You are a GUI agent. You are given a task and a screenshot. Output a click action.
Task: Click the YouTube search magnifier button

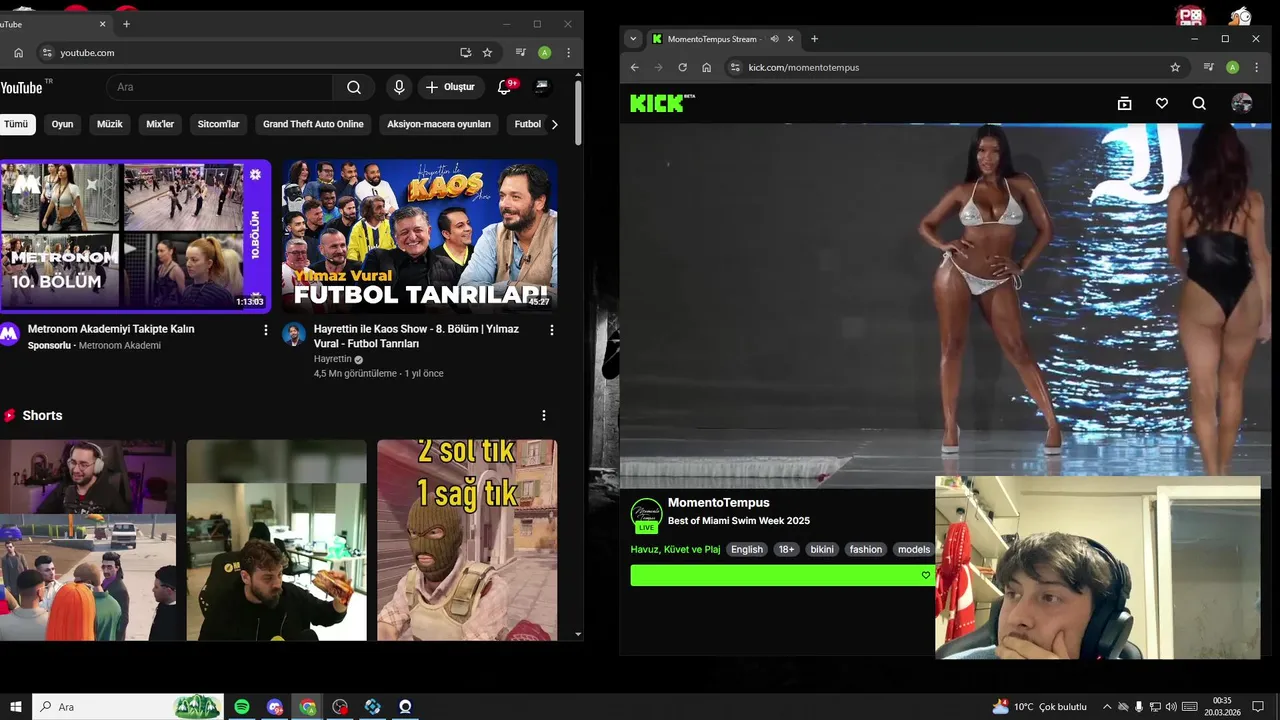pos(354,87)
